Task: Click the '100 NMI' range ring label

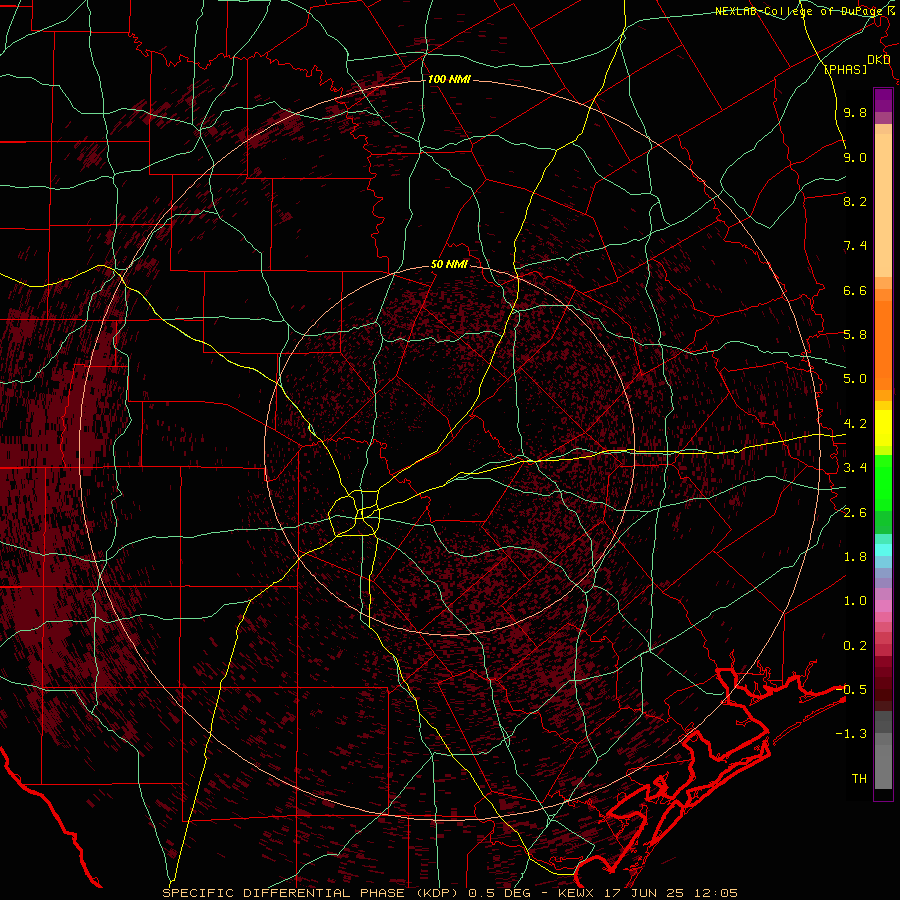Action: pos(449,79)
